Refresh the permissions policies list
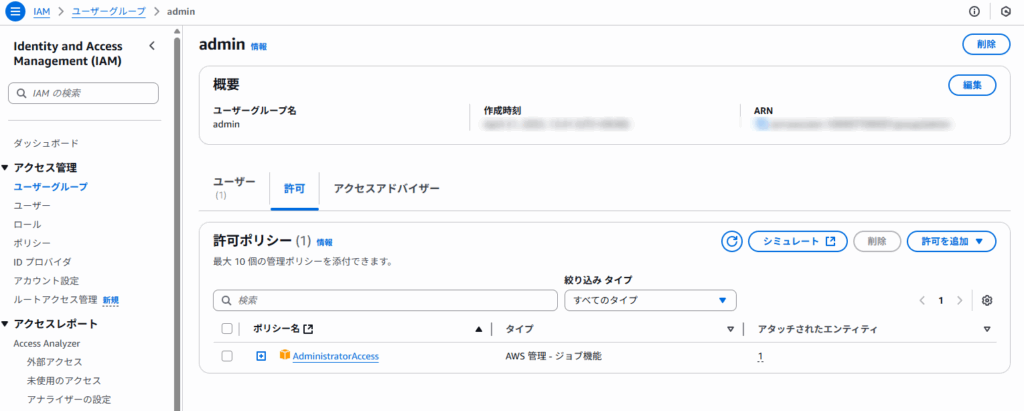Image resolution: width=1024 pixels, height=411 pixels. pos(731,241)
